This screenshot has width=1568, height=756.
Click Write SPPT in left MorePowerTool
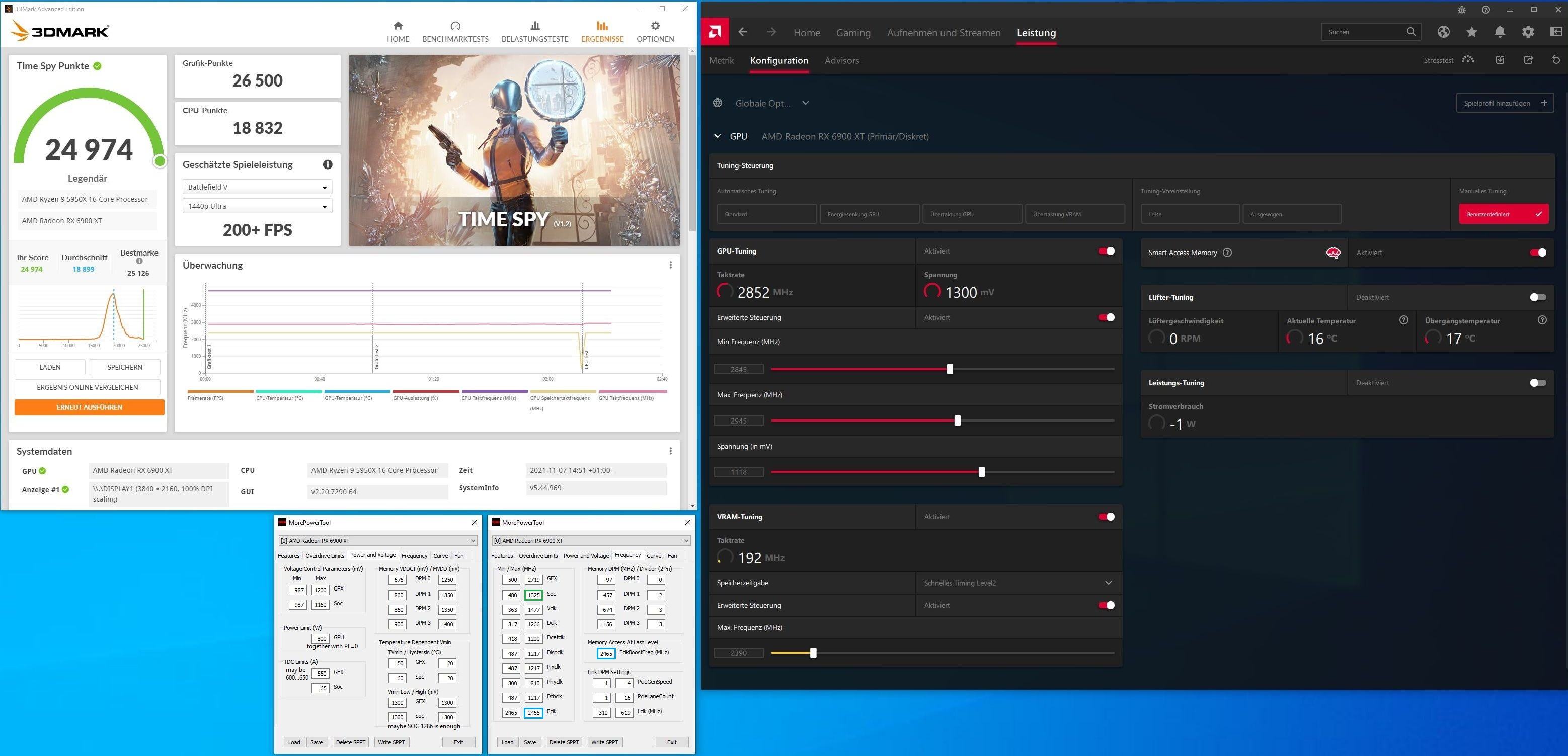pyautogui.click(x=391, y=742)
